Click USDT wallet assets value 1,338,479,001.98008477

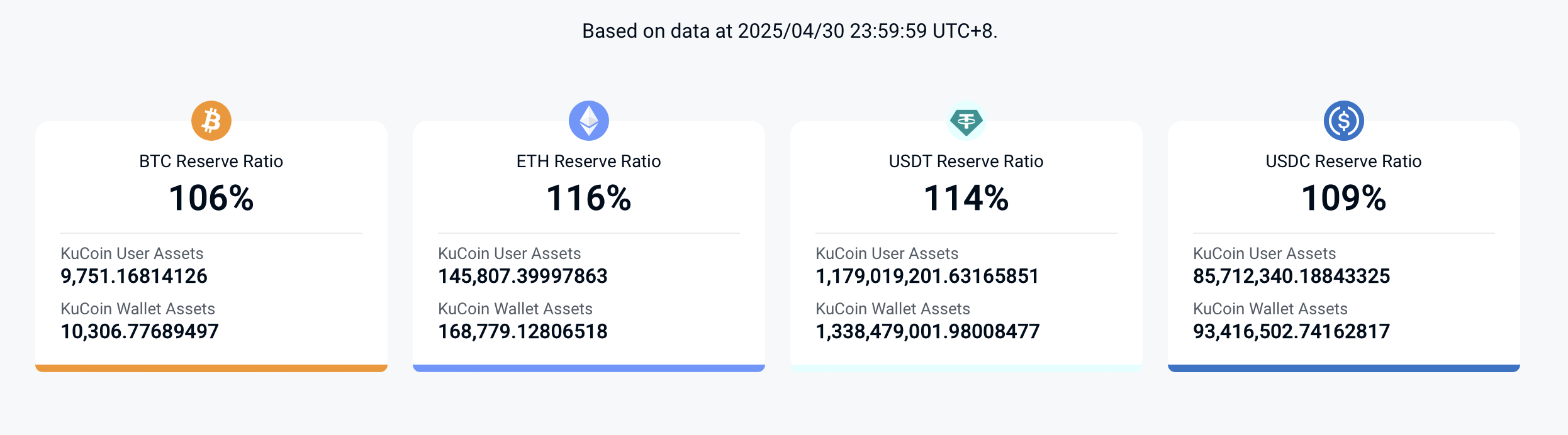(x=928, y=331)
